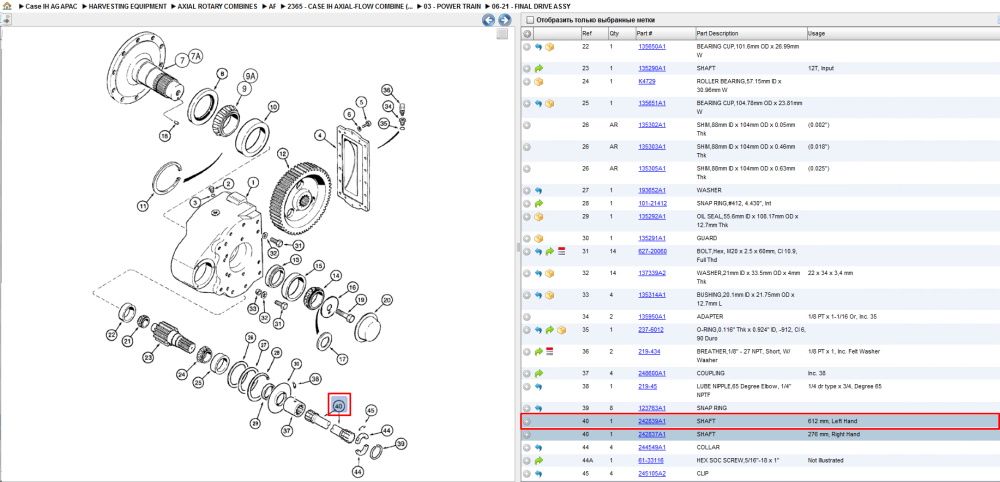Toggle selection circle for SHAFT 242837A1 row
This screenshot has width=1000, height=482.
coord(527,435)
